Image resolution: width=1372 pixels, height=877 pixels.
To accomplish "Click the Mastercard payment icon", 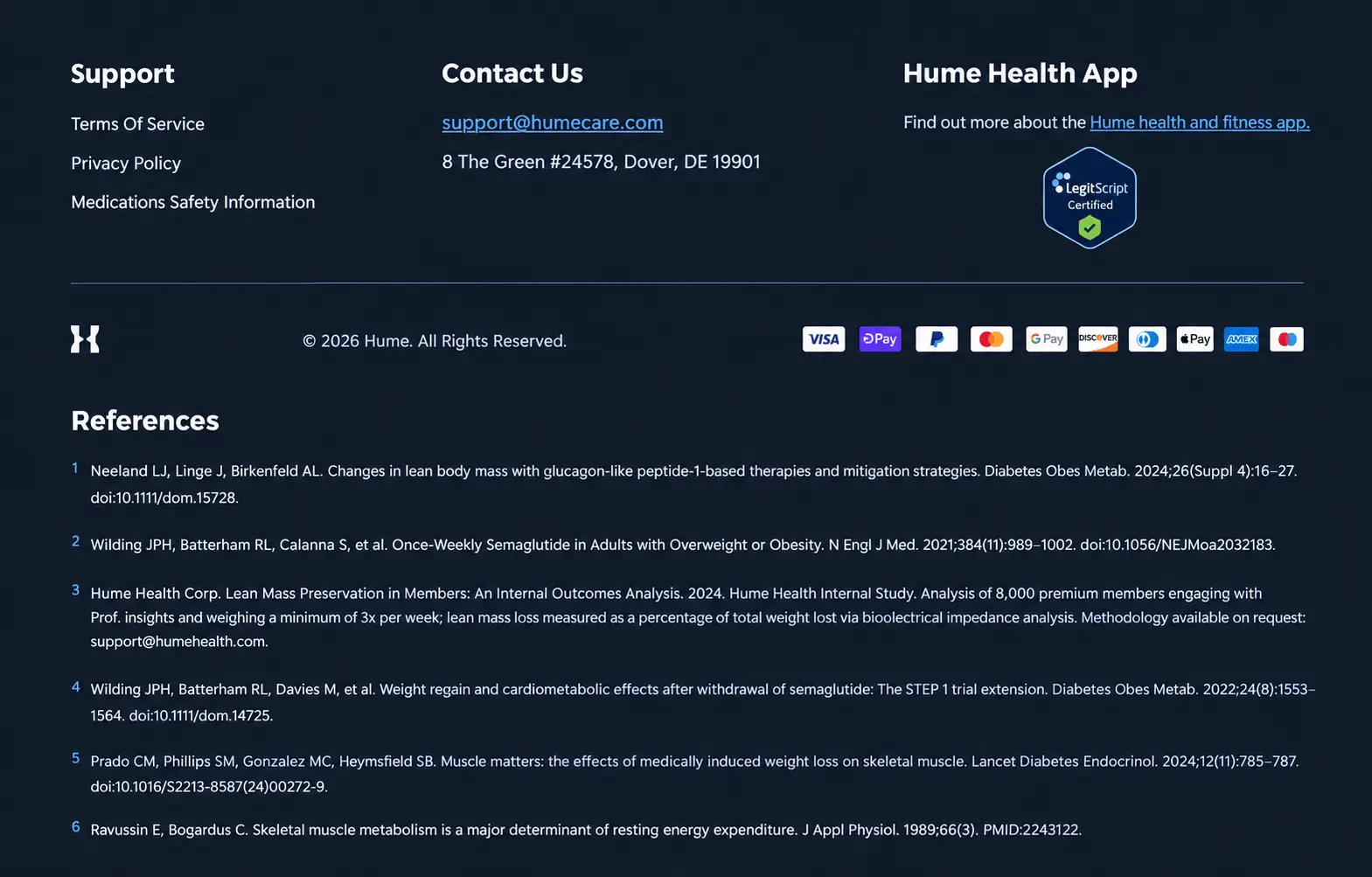I will pyautogui.click(x=992, y=339).
